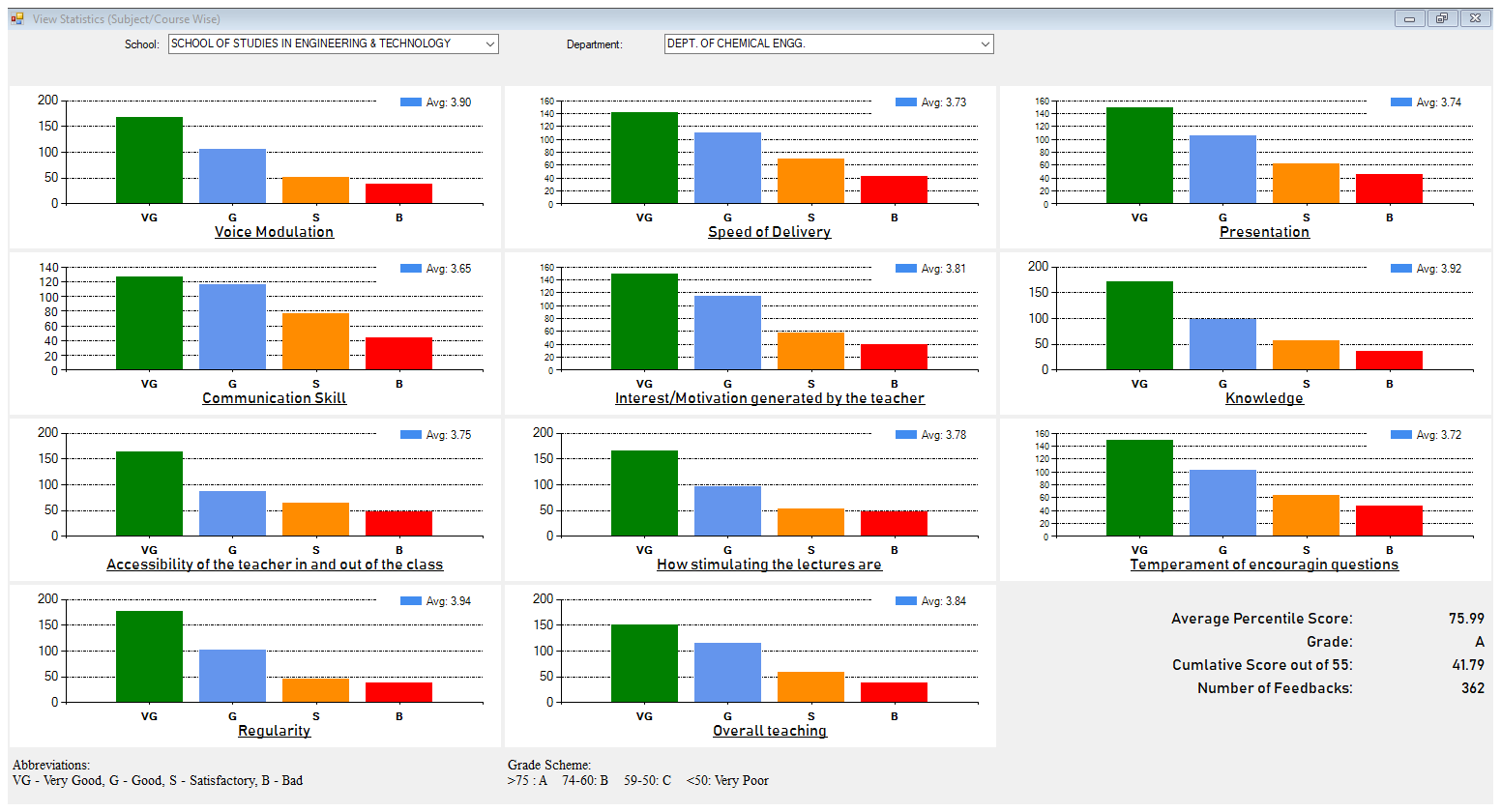Click the legend swatch beside Avg: 3.92

pos(1401,269)
